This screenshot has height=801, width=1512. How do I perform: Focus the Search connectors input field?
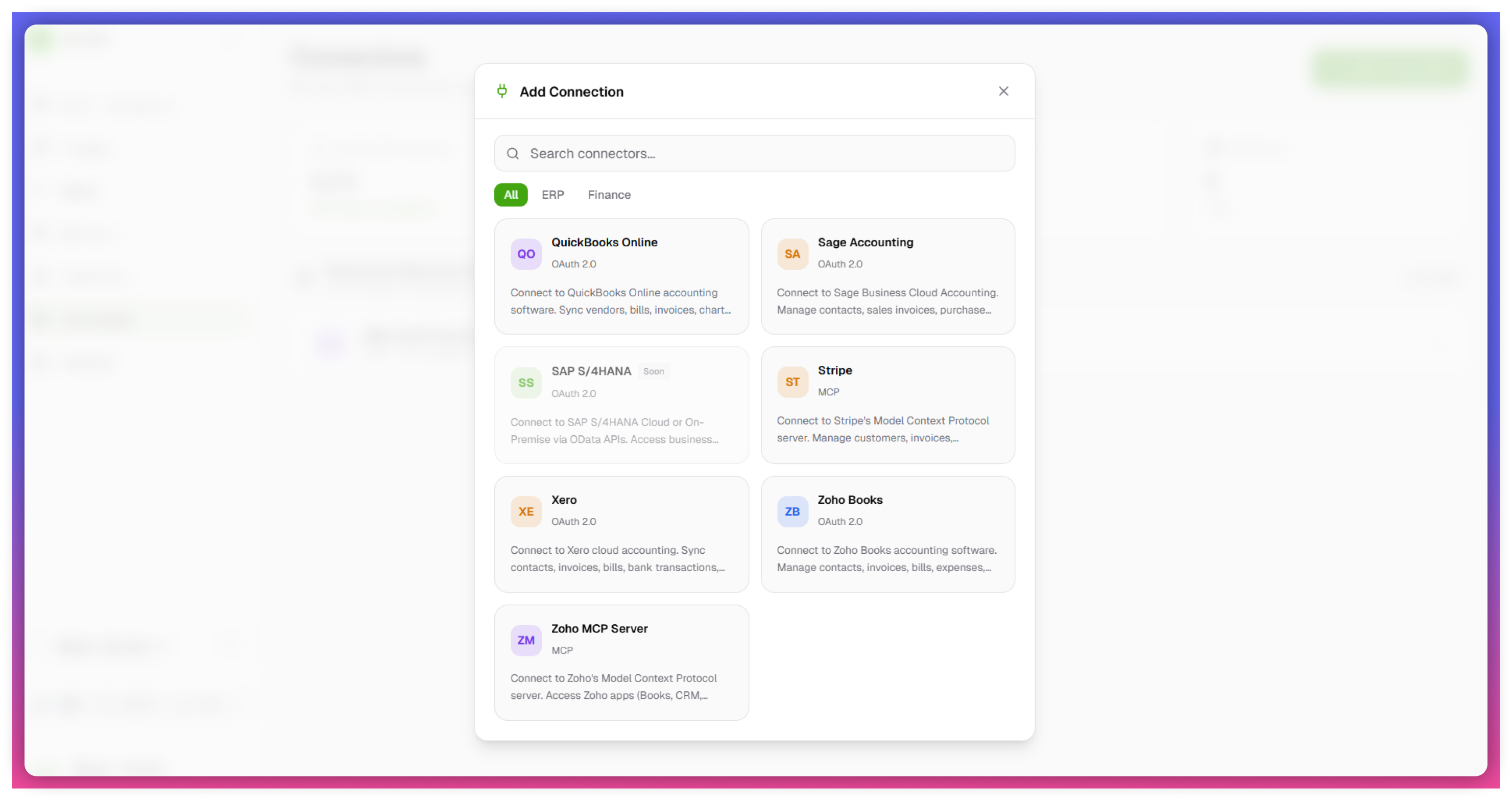coord(763,153)
